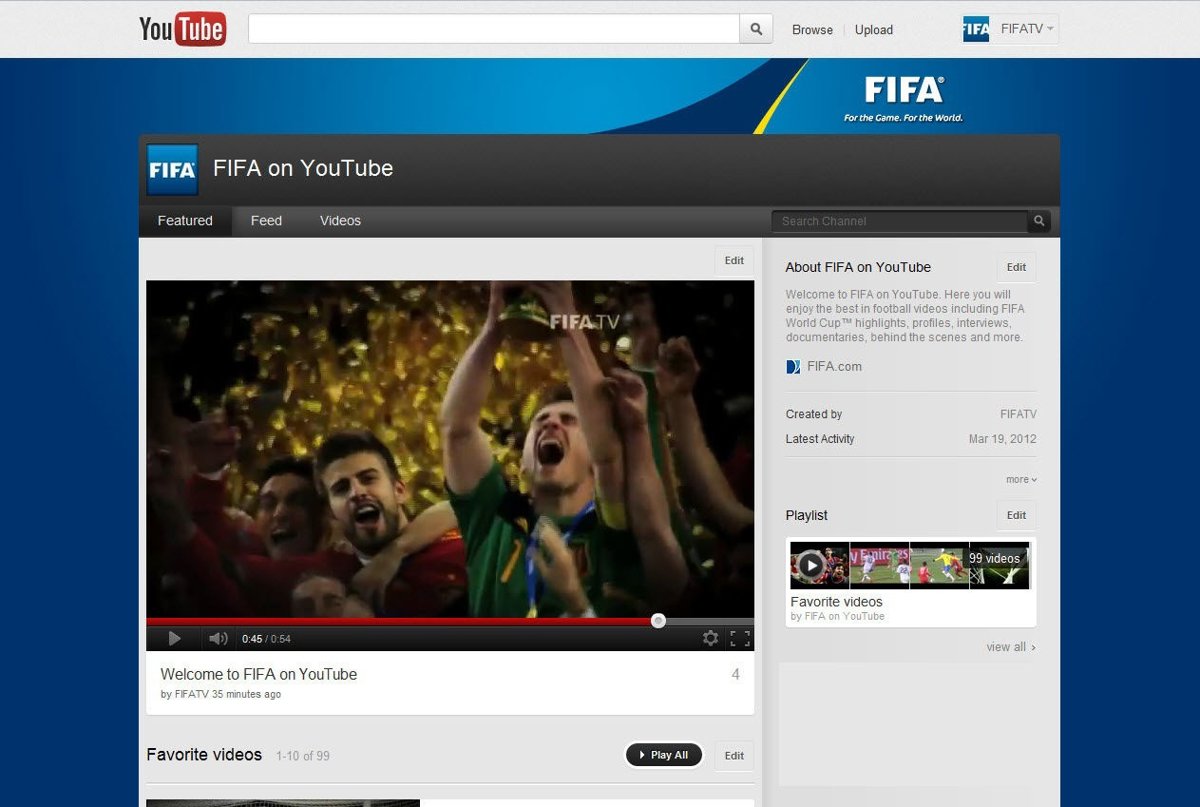
Task: Click 'view all' playlists link
Action: pyautogui.click(x=1010, y=647)
